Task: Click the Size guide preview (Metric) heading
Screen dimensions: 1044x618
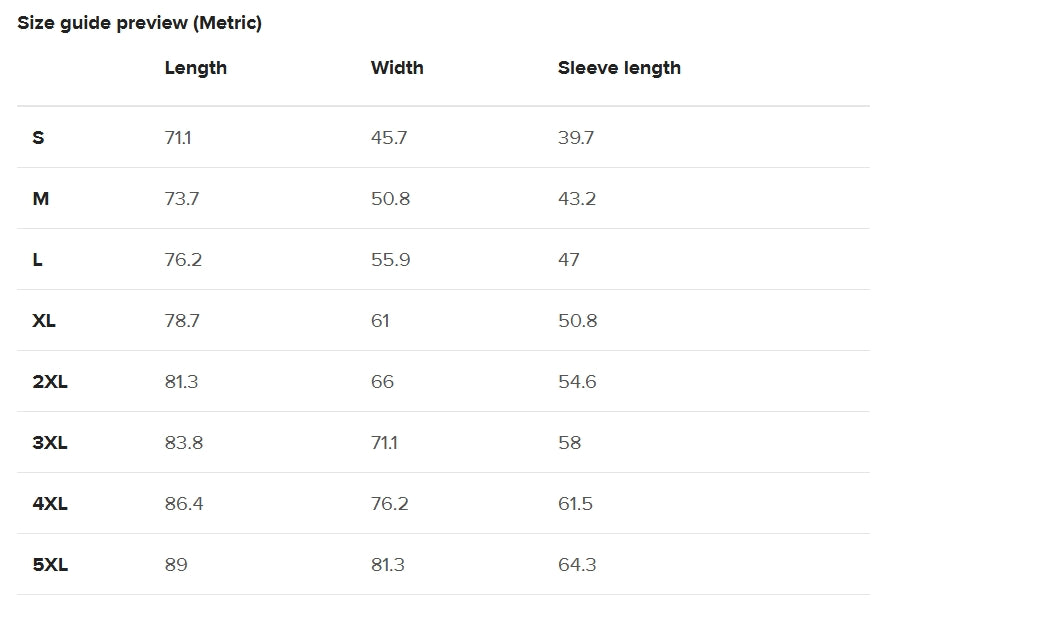Action: (139, 23)
